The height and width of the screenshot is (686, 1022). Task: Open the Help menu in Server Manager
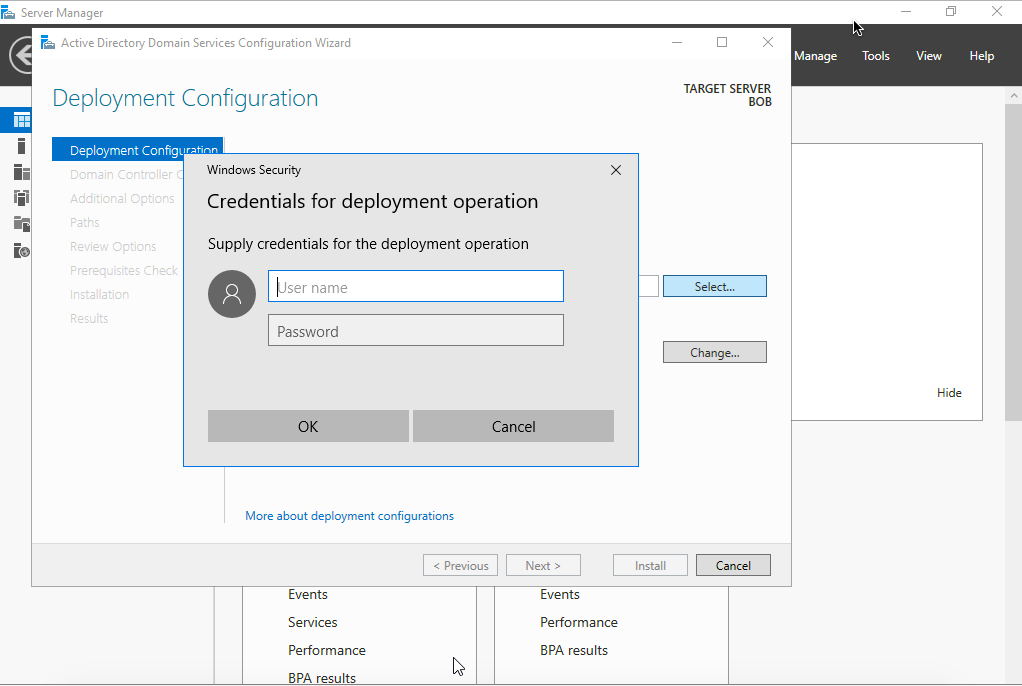[x=981, y=56]
